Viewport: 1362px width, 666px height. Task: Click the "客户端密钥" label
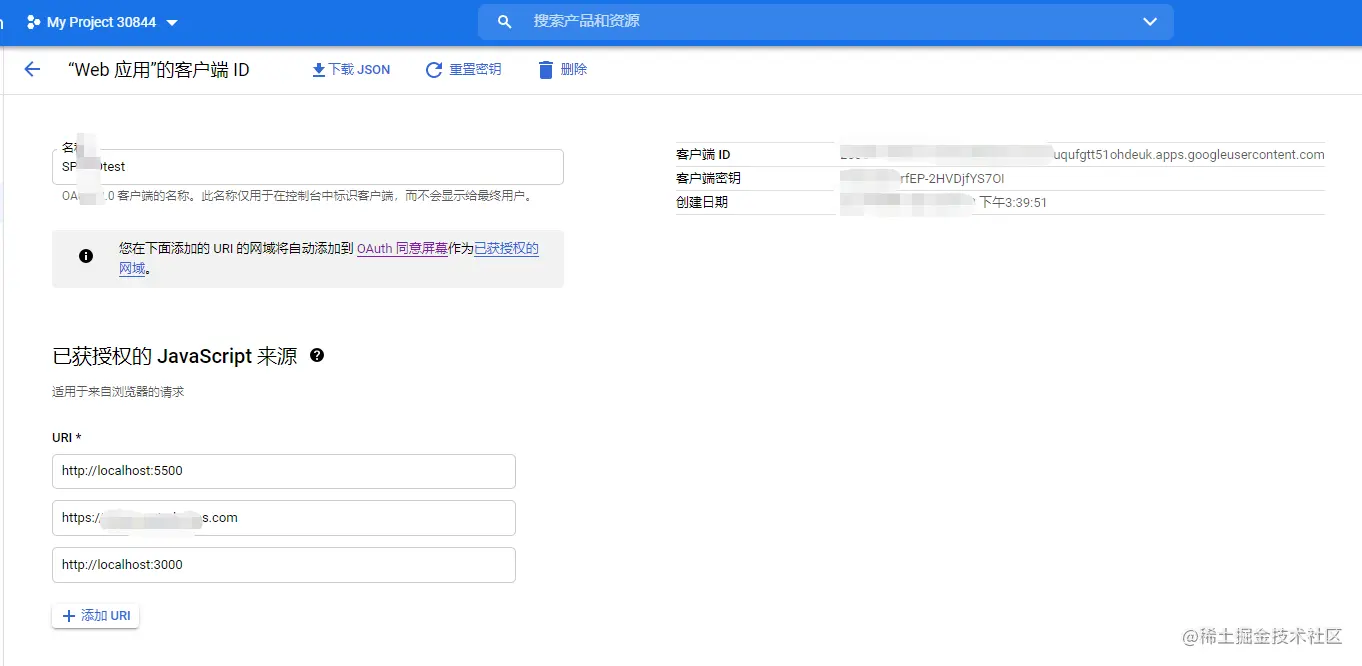[708, 178]
